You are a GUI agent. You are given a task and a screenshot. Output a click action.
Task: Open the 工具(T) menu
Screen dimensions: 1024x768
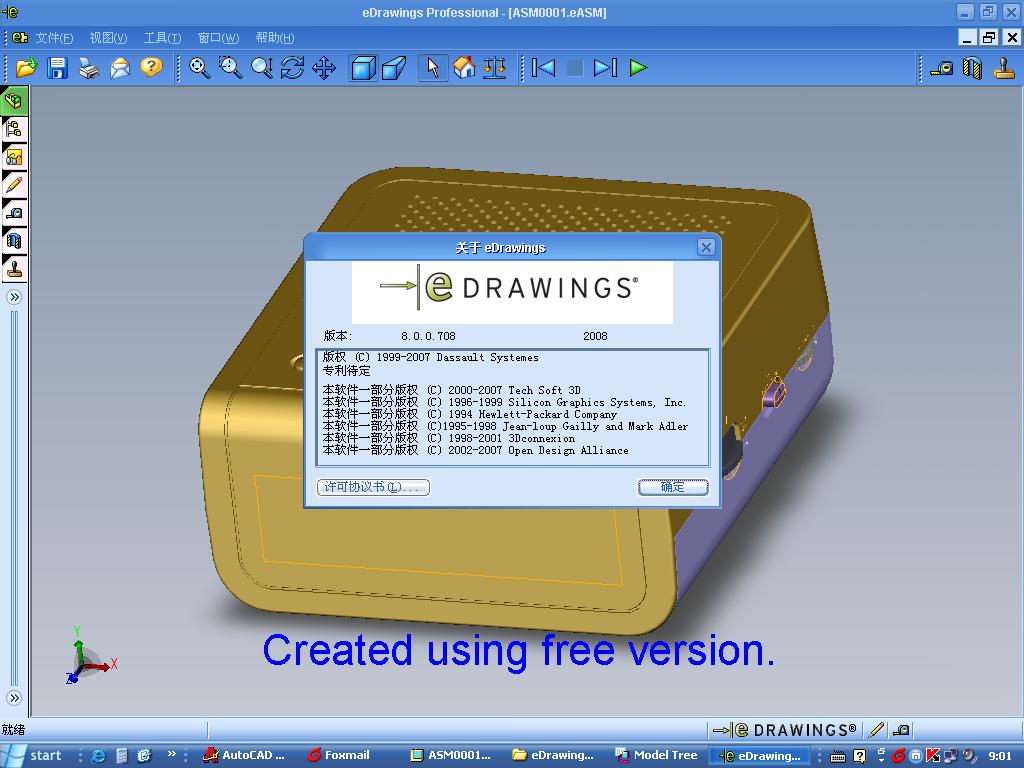pos(162,38)
